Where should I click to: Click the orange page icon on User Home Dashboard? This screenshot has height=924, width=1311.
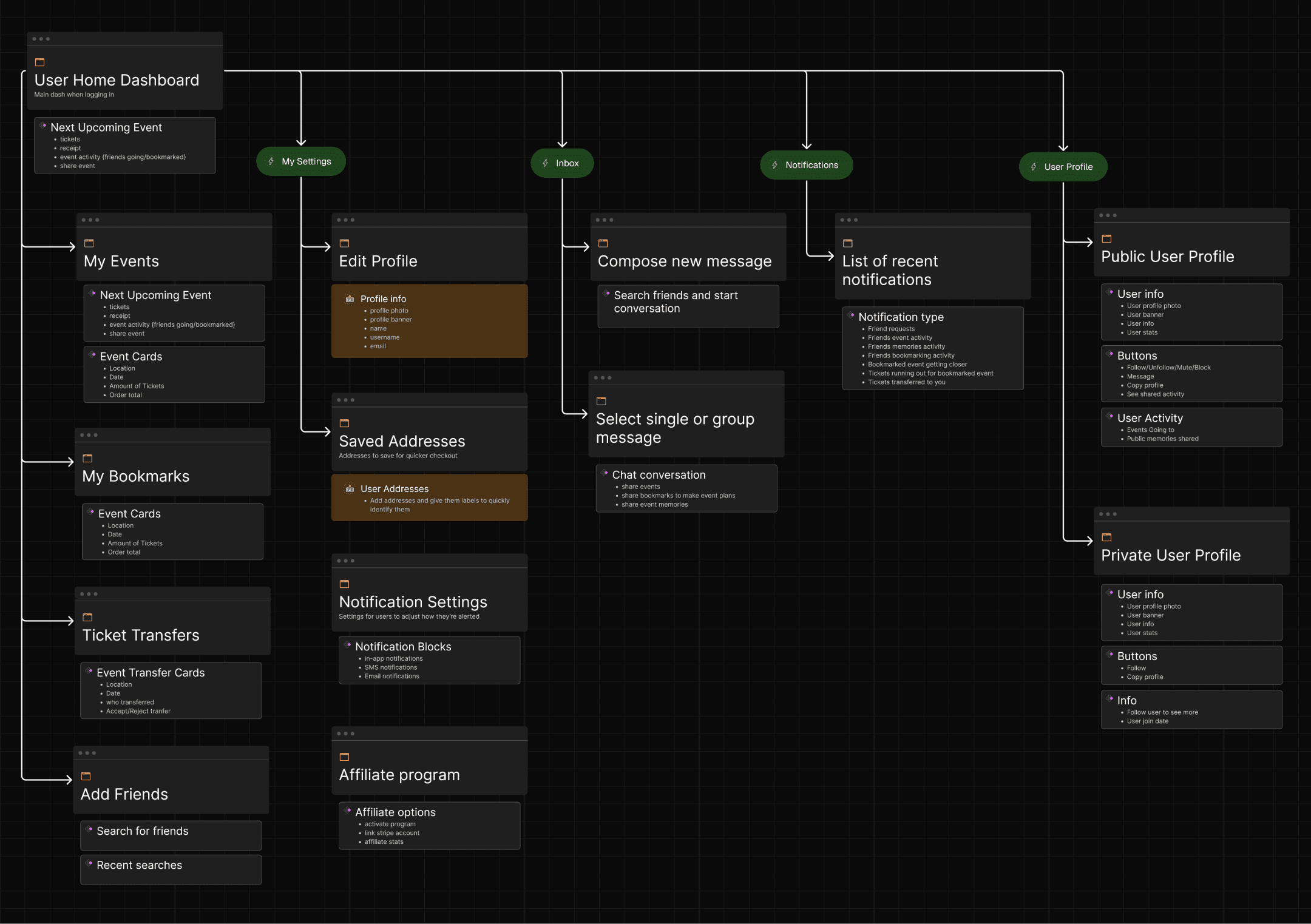(39, 62)
